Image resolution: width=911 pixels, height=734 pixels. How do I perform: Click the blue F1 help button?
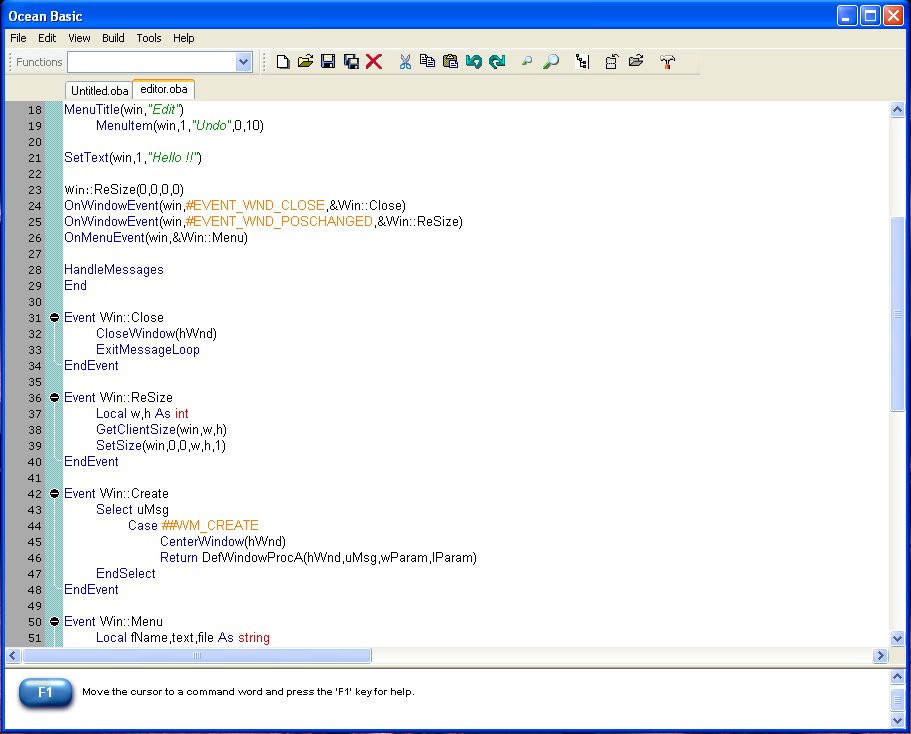coord(46,693)
